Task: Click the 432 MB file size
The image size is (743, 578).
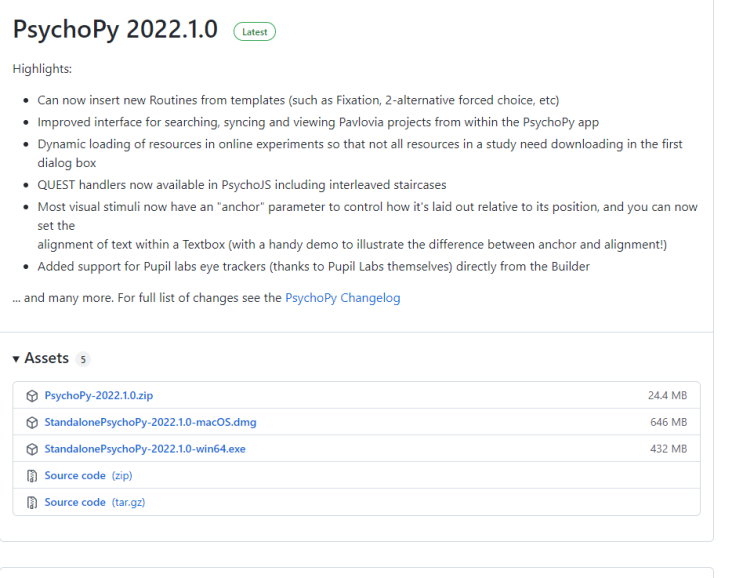Action: [669, 449]
